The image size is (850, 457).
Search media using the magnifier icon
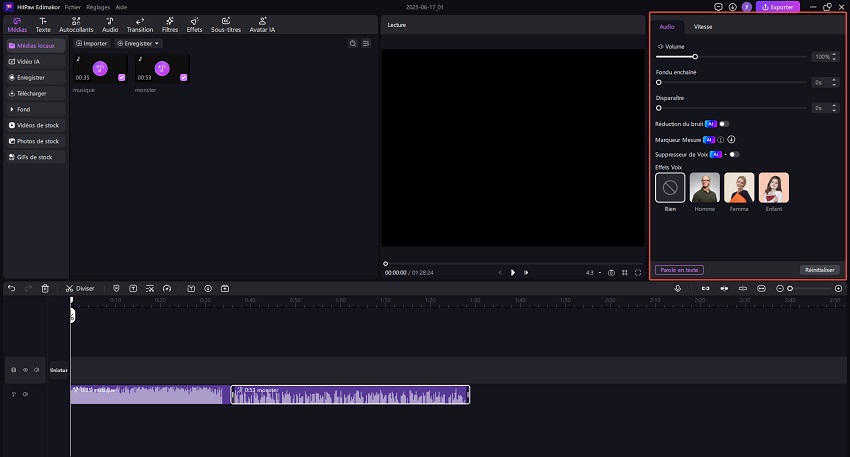pos(353,44)
